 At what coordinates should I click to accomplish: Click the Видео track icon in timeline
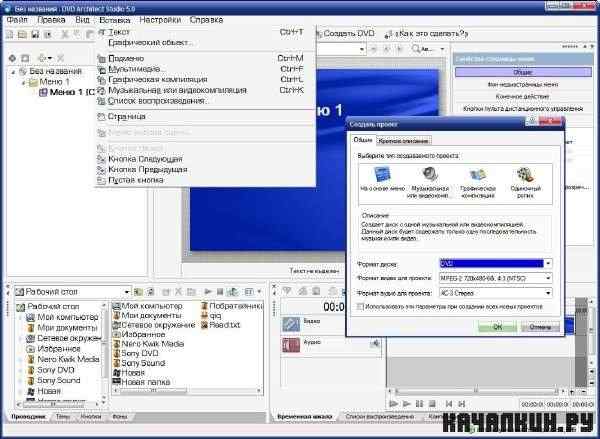pos(291,325)
